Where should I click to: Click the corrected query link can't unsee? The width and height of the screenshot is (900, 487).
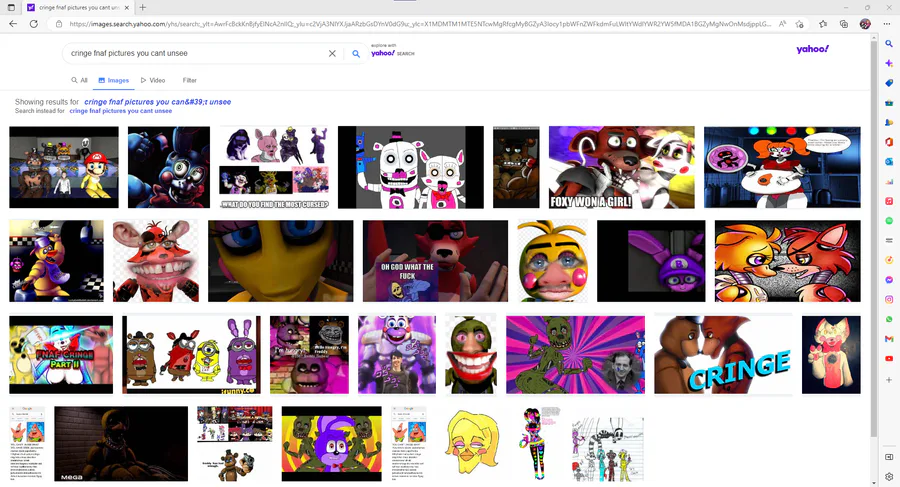coord(157,102)
